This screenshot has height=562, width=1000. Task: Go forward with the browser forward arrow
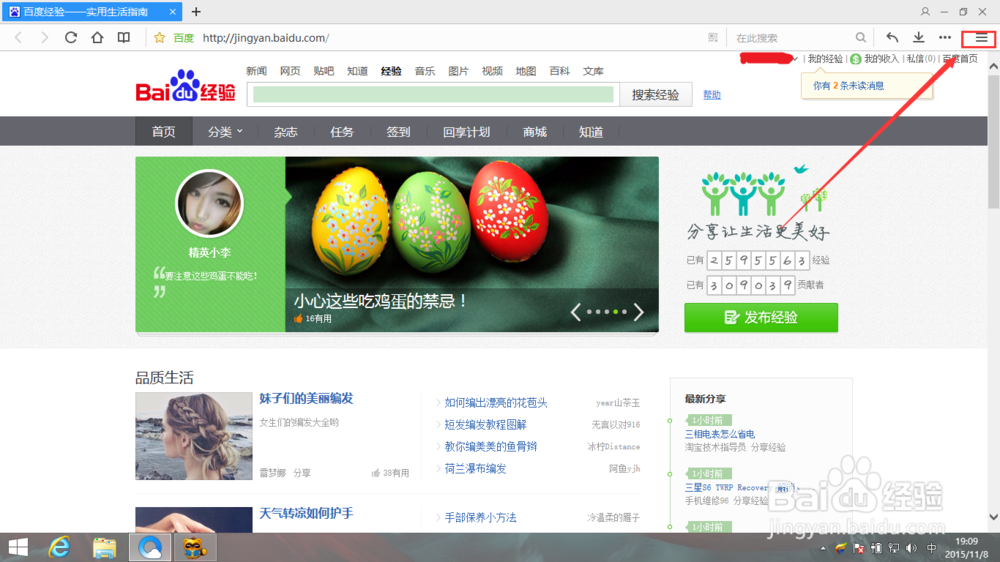pyautogui.click(x=44, y=38)
